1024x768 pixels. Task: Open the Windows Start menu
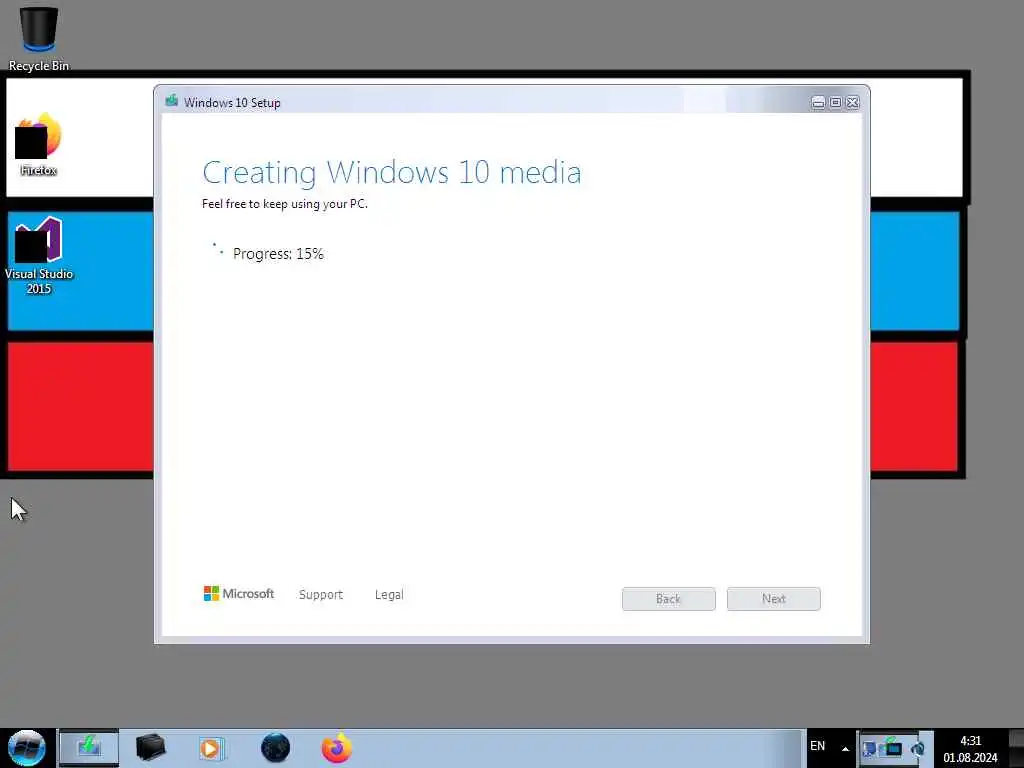[x=27, y=748]
